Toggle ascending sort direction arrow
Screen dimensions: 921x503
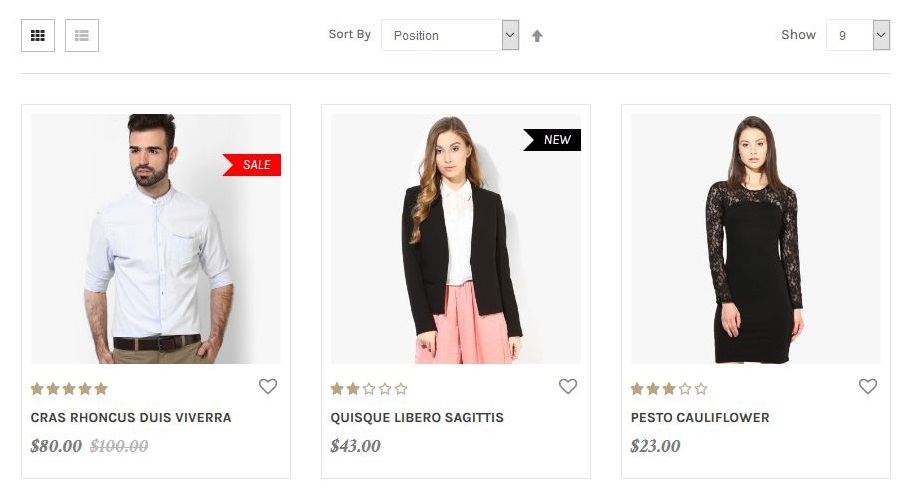click(x=537, y=36)
